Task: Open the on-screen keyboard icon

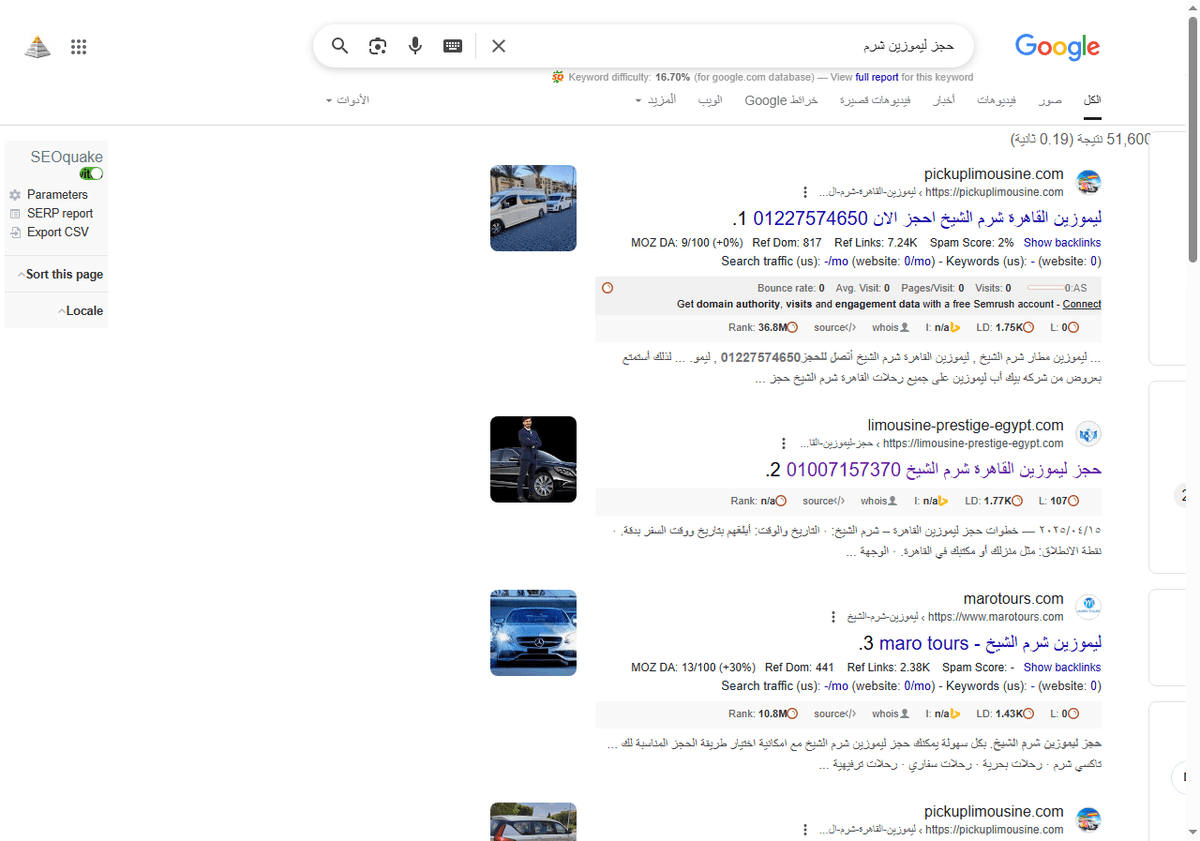Action: 452,45
